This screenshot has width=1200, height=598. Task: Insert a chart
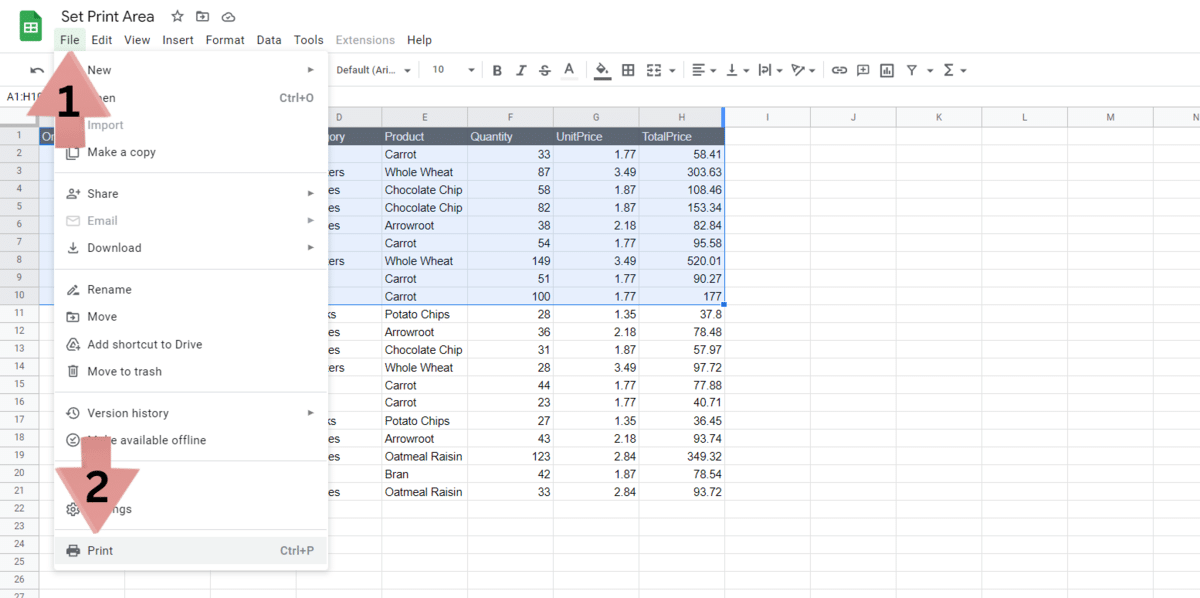(x=886, y=70)
